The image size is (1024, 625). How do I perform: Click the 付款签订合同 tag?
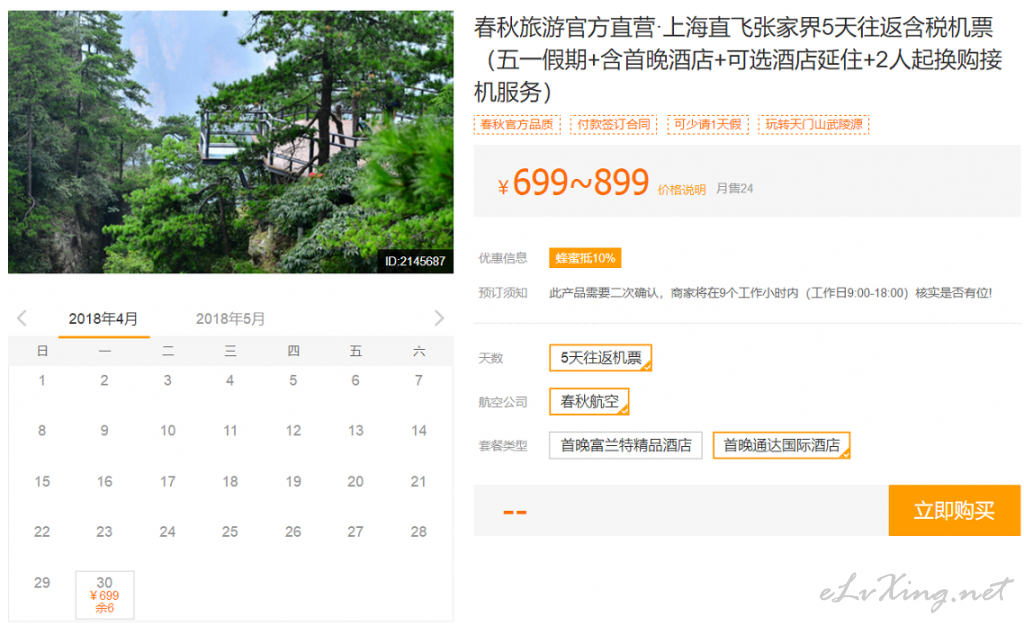point(614,124)
